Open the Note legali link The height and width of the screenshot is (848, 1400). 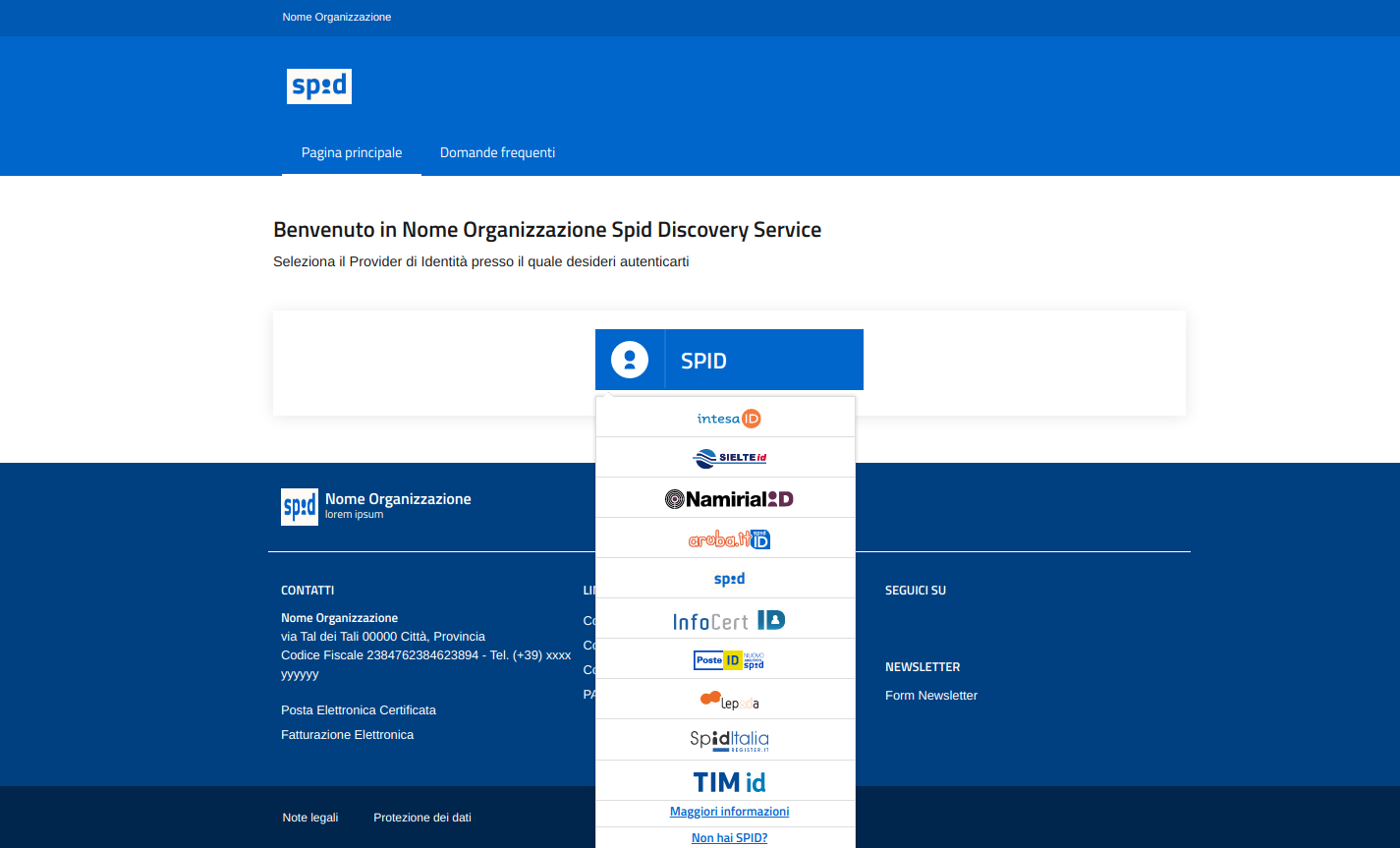(x=310, y=818)
